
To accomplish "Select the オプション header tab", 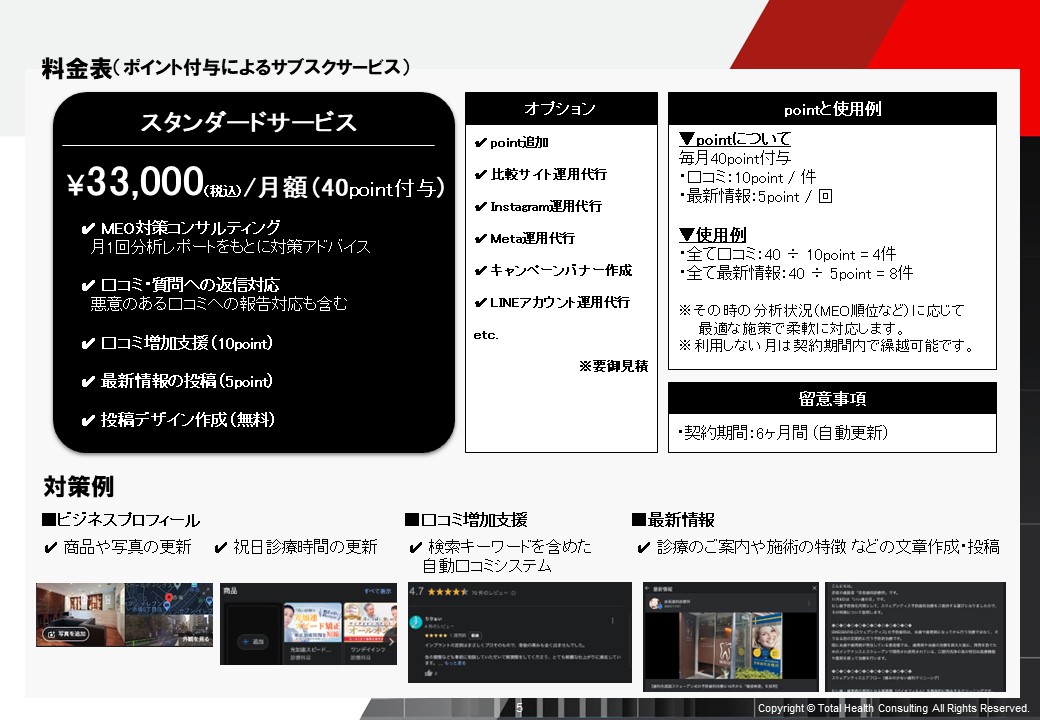I will coord(561,109).
